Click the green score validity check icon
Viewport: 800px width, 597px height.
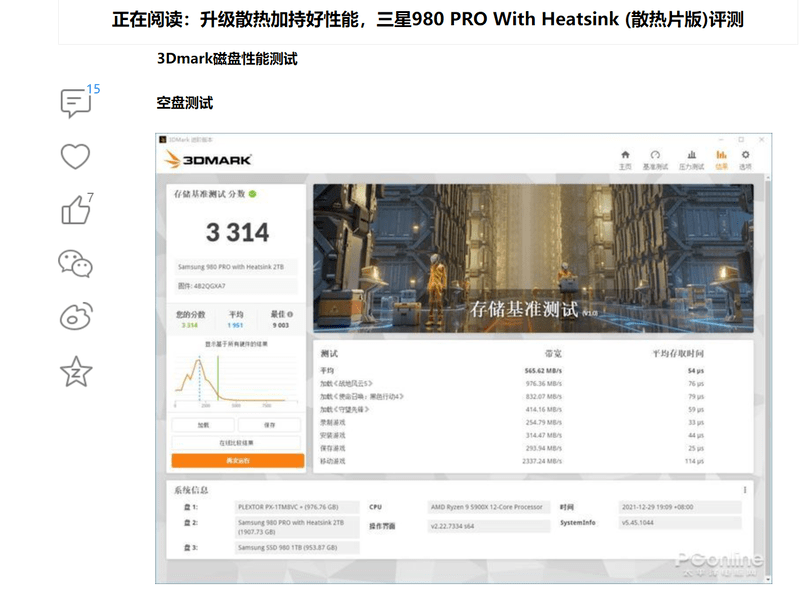click(253, 194)
